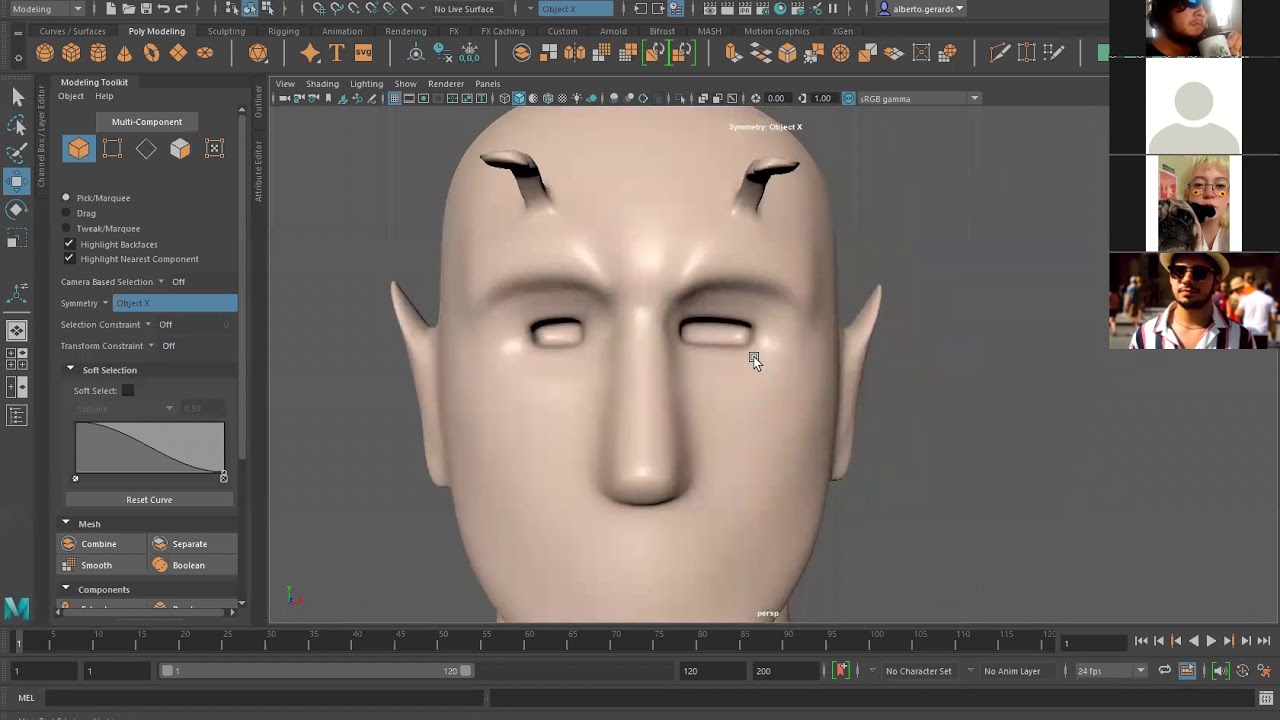Create a polygon torus from the shelf
This screenshot has height=720, width=1280.
tap(151, 53)
